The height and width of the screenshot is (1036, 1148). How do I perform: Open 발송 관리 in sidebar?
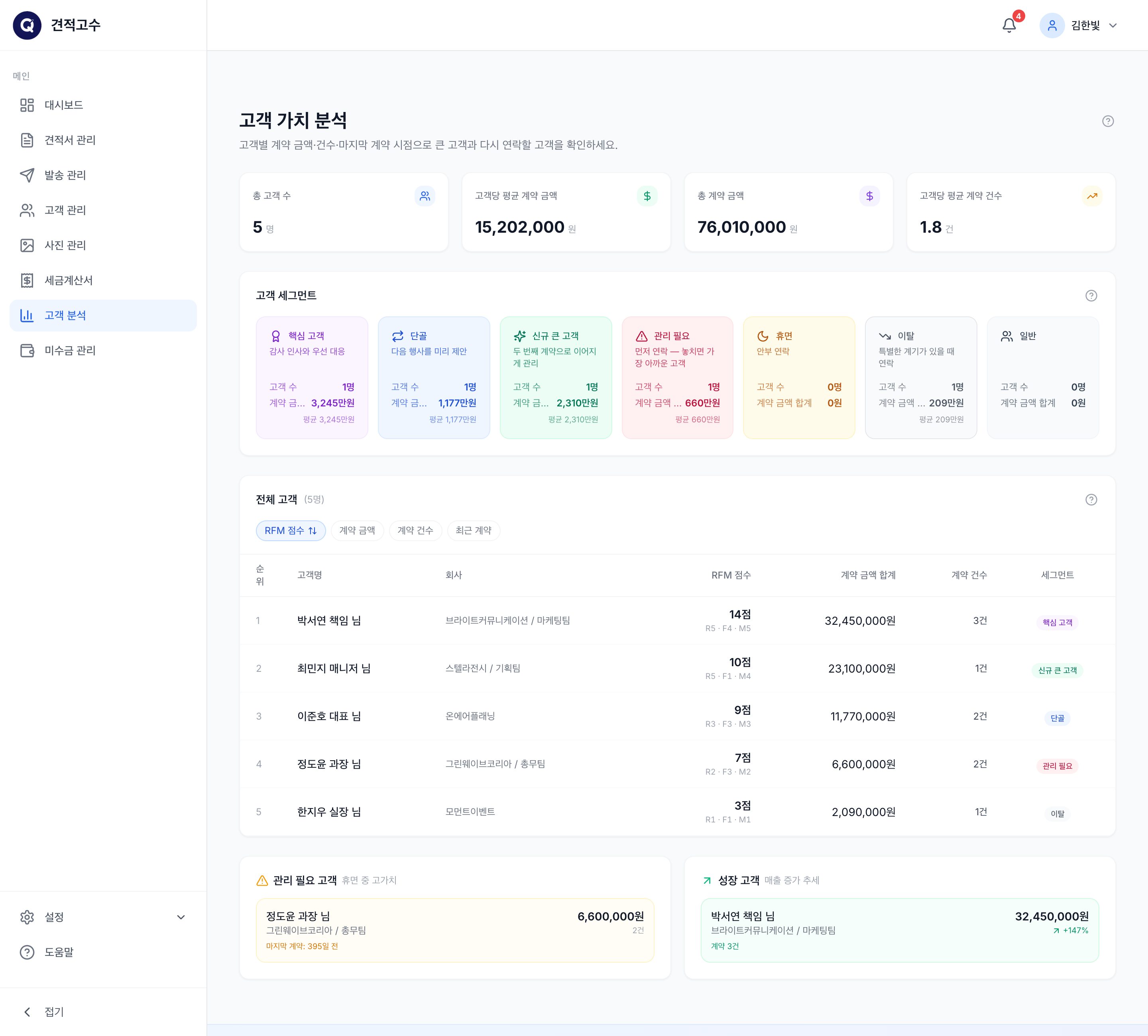point(103,175)
